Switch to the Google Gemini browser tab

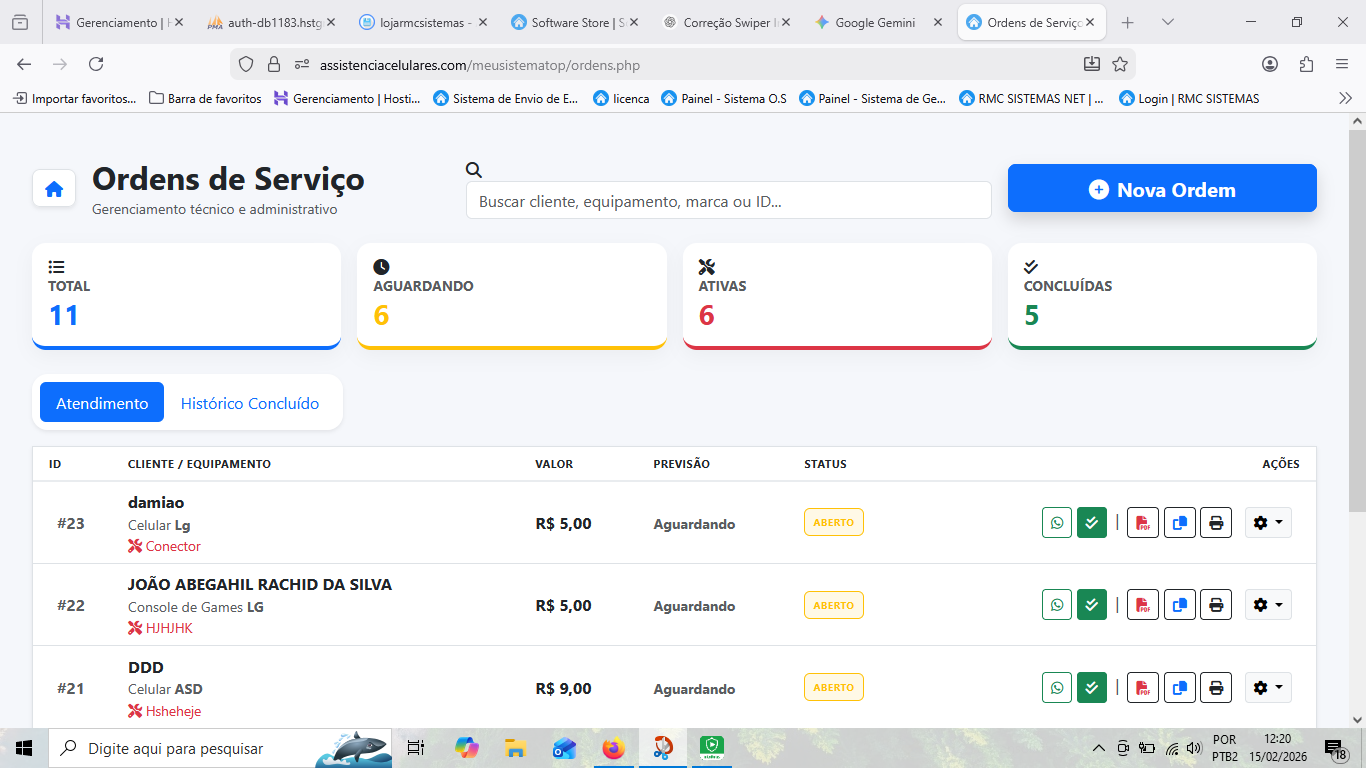[x=874, y=22]
